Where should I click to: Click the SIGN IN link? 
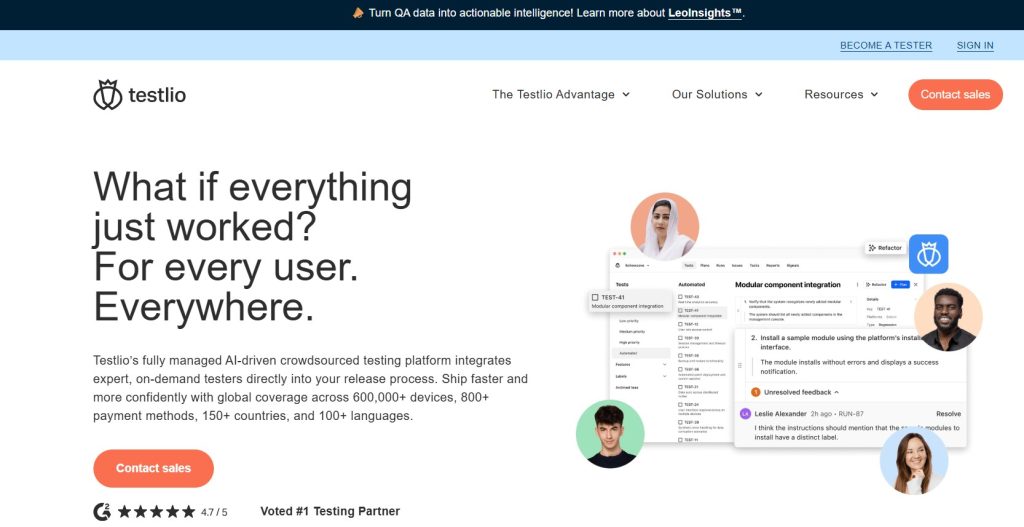pos(975,45)
